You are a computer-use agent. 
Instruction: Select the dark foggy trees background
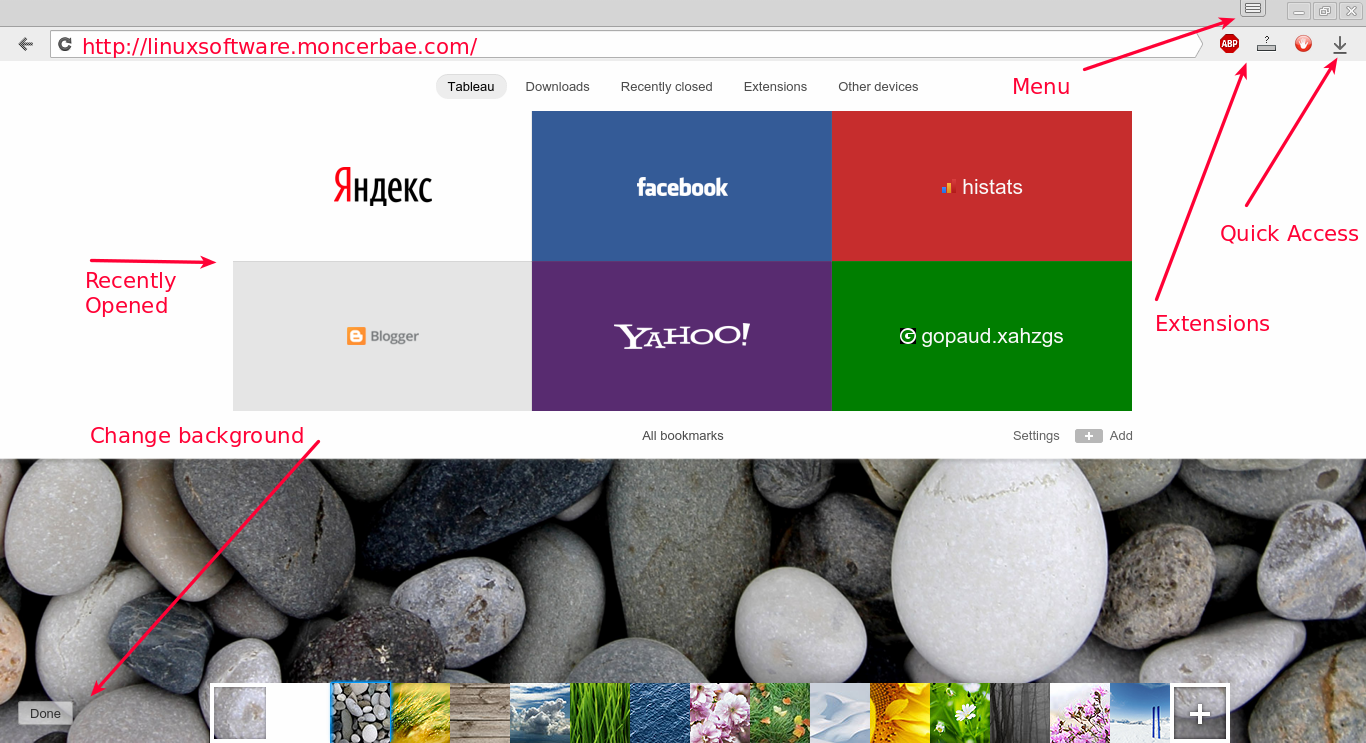click(x=1020, y=713)
